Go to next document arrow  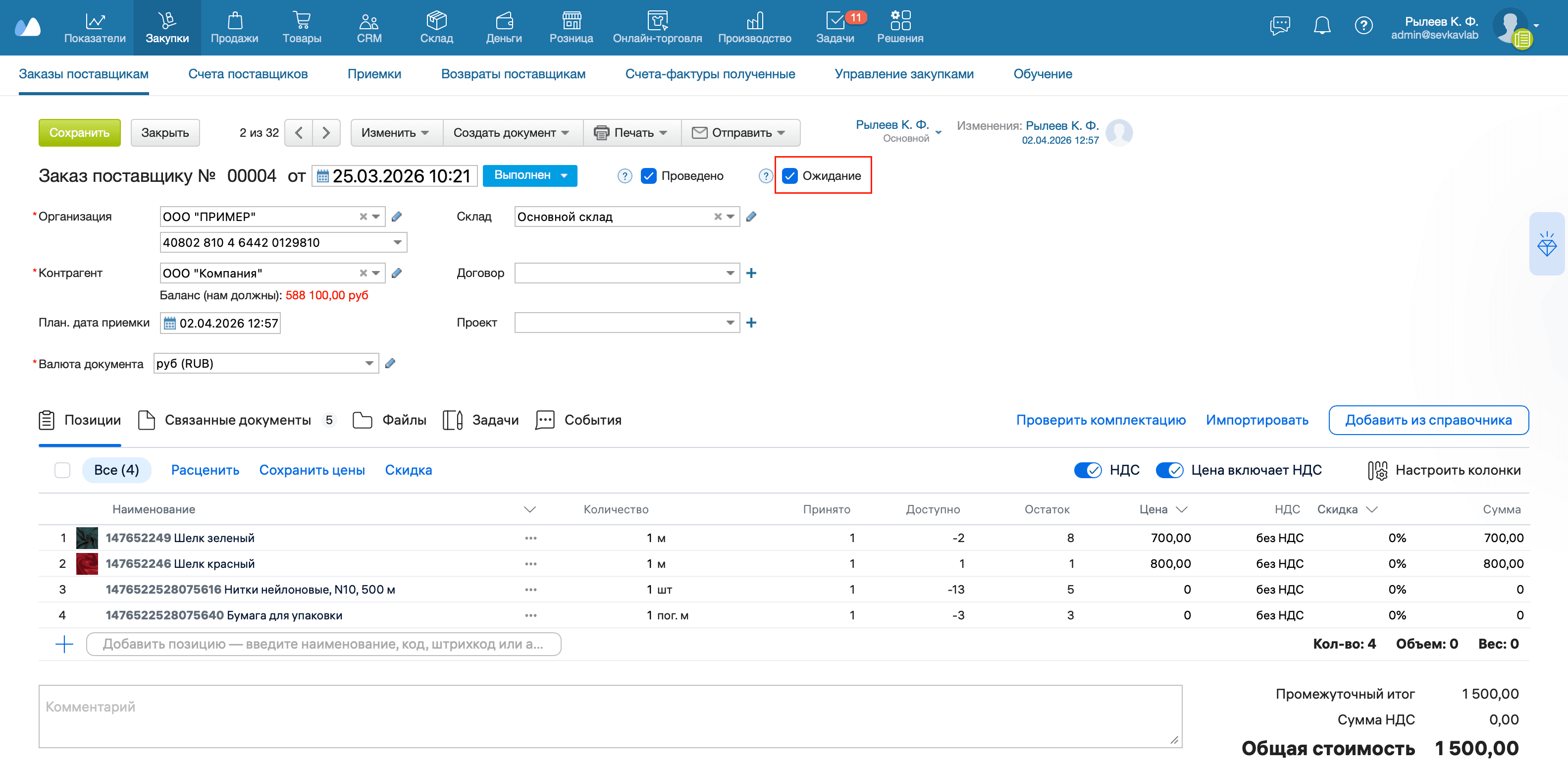pos(326,133)
